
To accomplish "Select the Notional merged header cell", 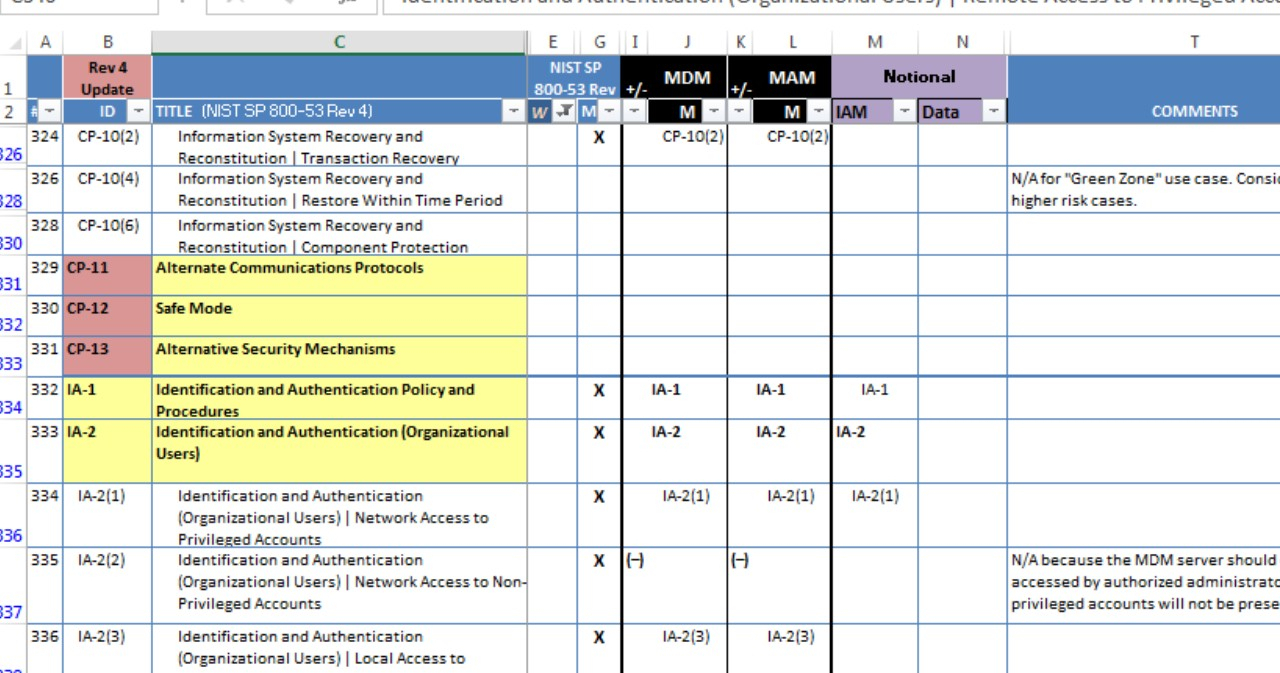I will 919,77.
